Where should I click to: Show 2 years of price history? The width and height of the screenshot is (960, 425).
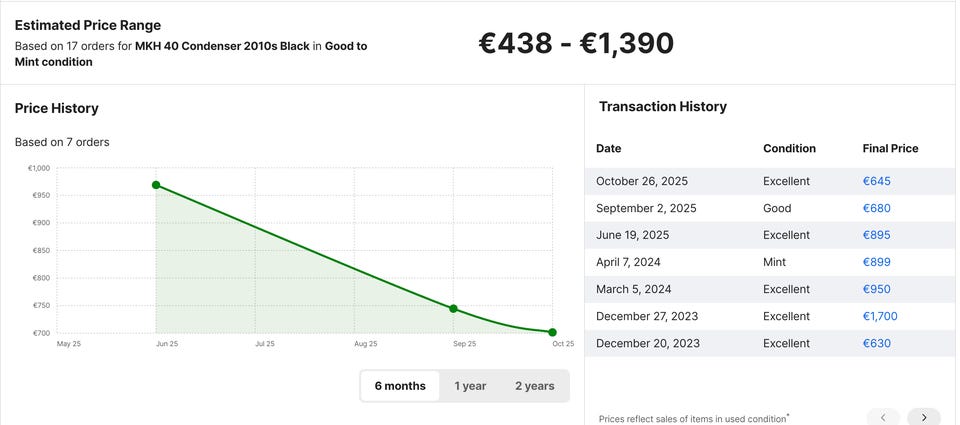(x=534, y=386)
